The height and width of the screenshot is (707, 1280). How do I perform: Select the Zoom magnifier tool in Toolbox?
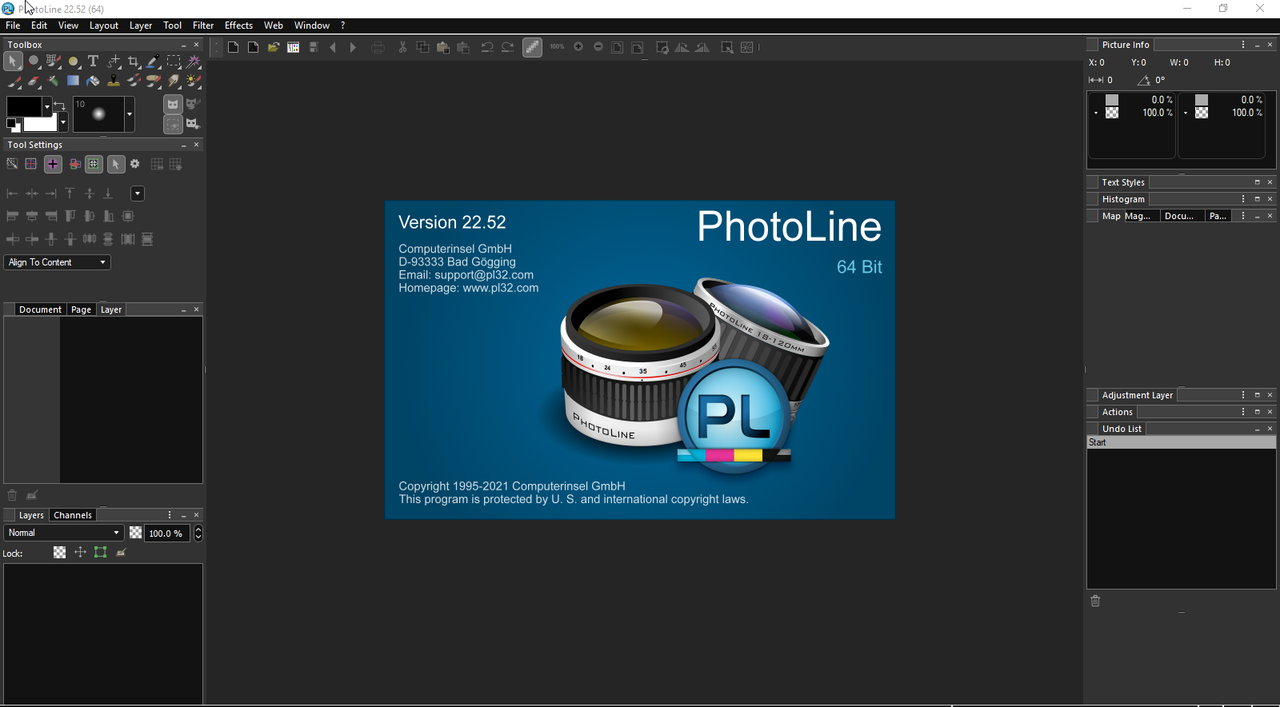point(33,61)
